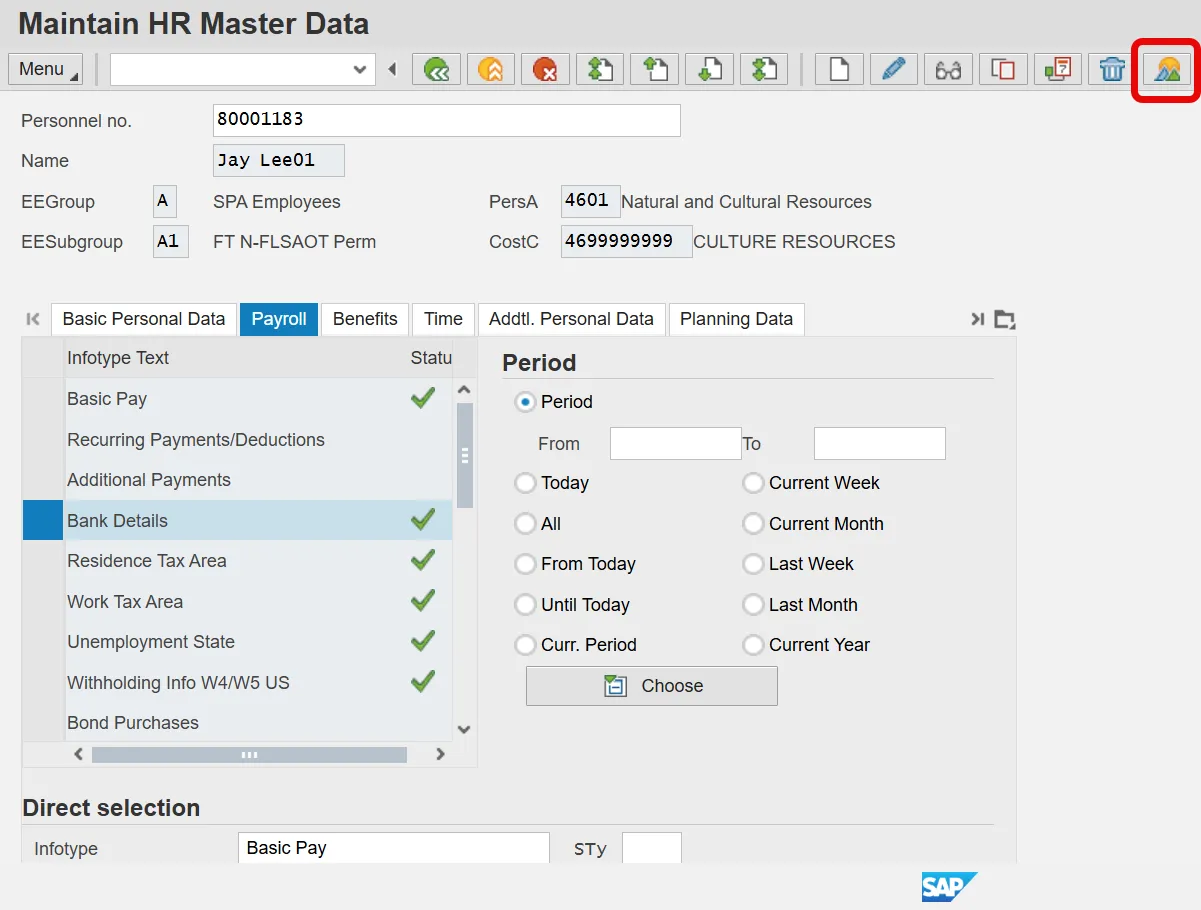Open the Menu dropdown button

pos(45,69)
